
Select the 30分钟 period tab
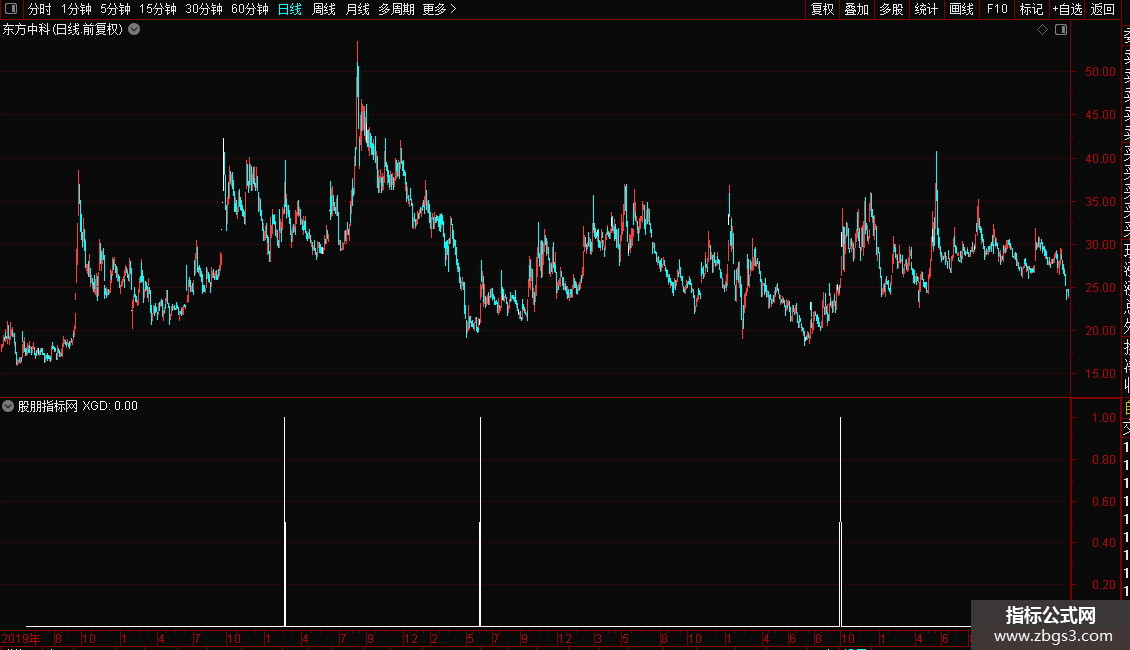(x=204, y=9)
